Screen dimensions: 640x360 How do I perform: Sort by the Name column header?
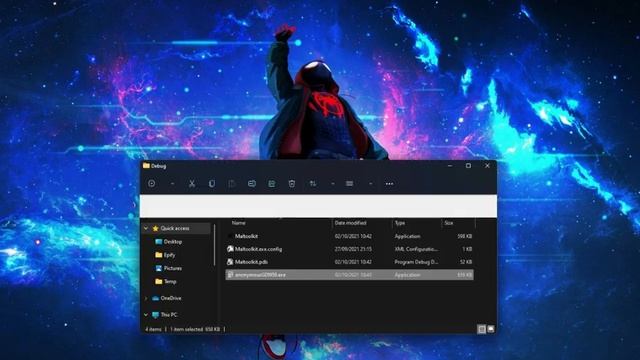click(238, 223)
